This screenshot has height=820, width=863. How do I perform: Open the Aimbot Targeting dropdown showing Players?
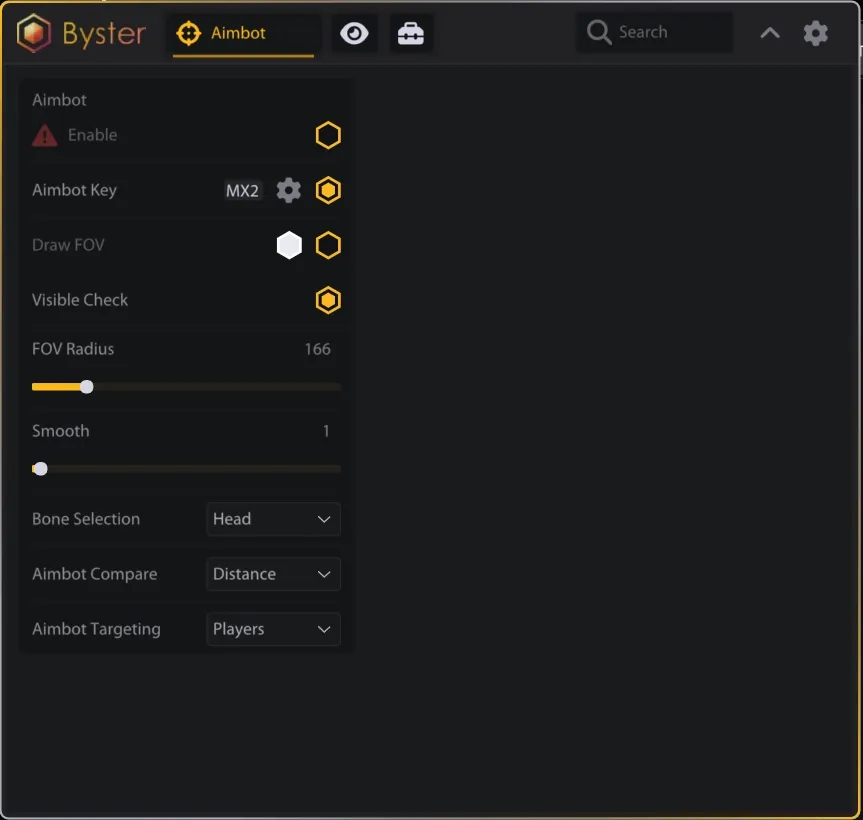coord(273,629)
